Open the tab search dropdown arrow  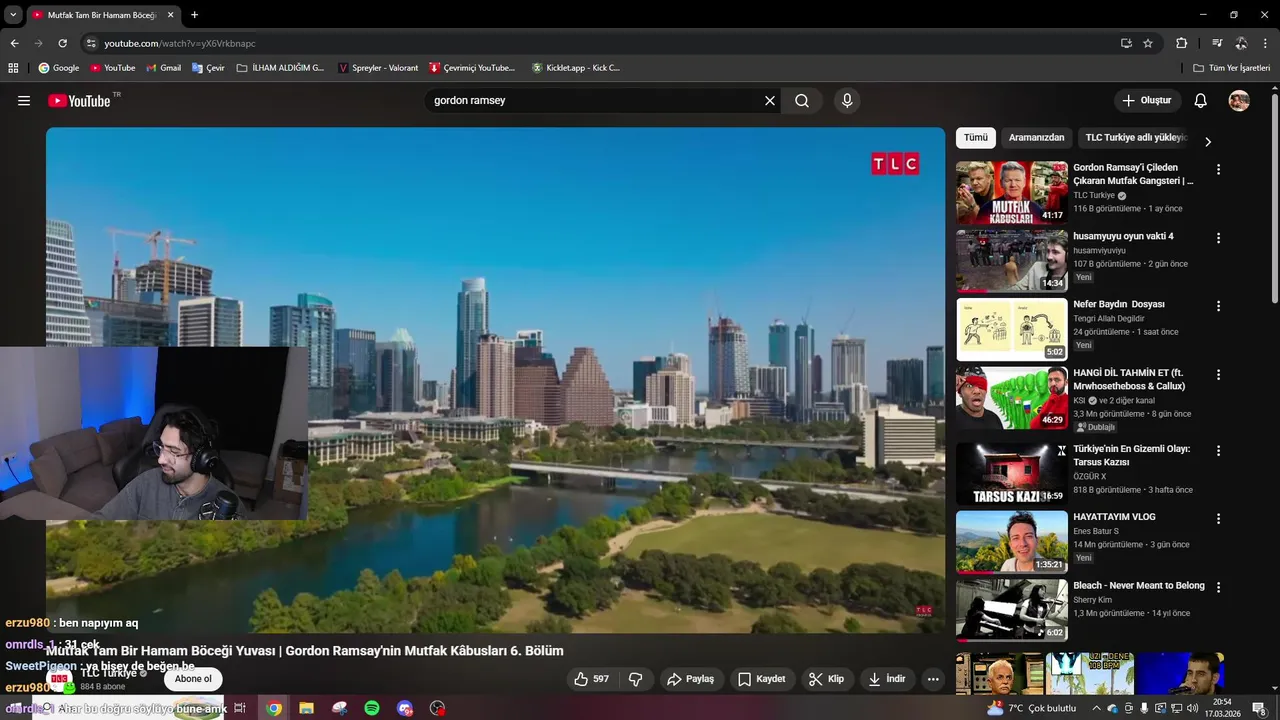pyautogui.click(x=13, y=15)
